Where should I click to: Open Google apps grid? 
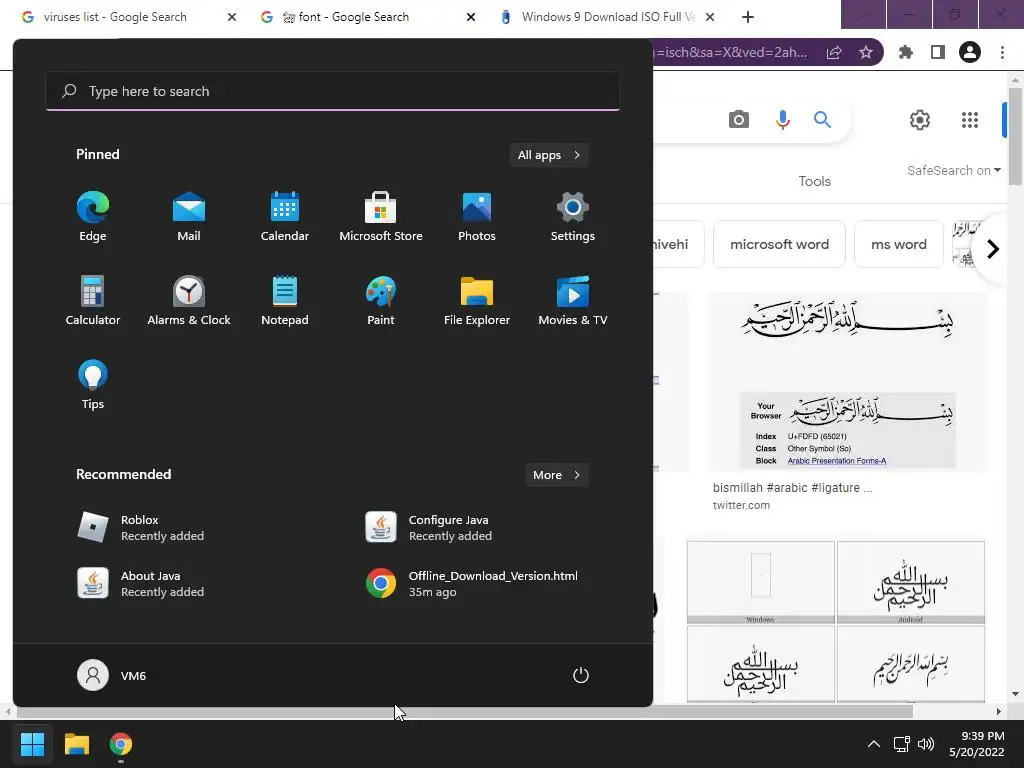(x=970, y=120)
